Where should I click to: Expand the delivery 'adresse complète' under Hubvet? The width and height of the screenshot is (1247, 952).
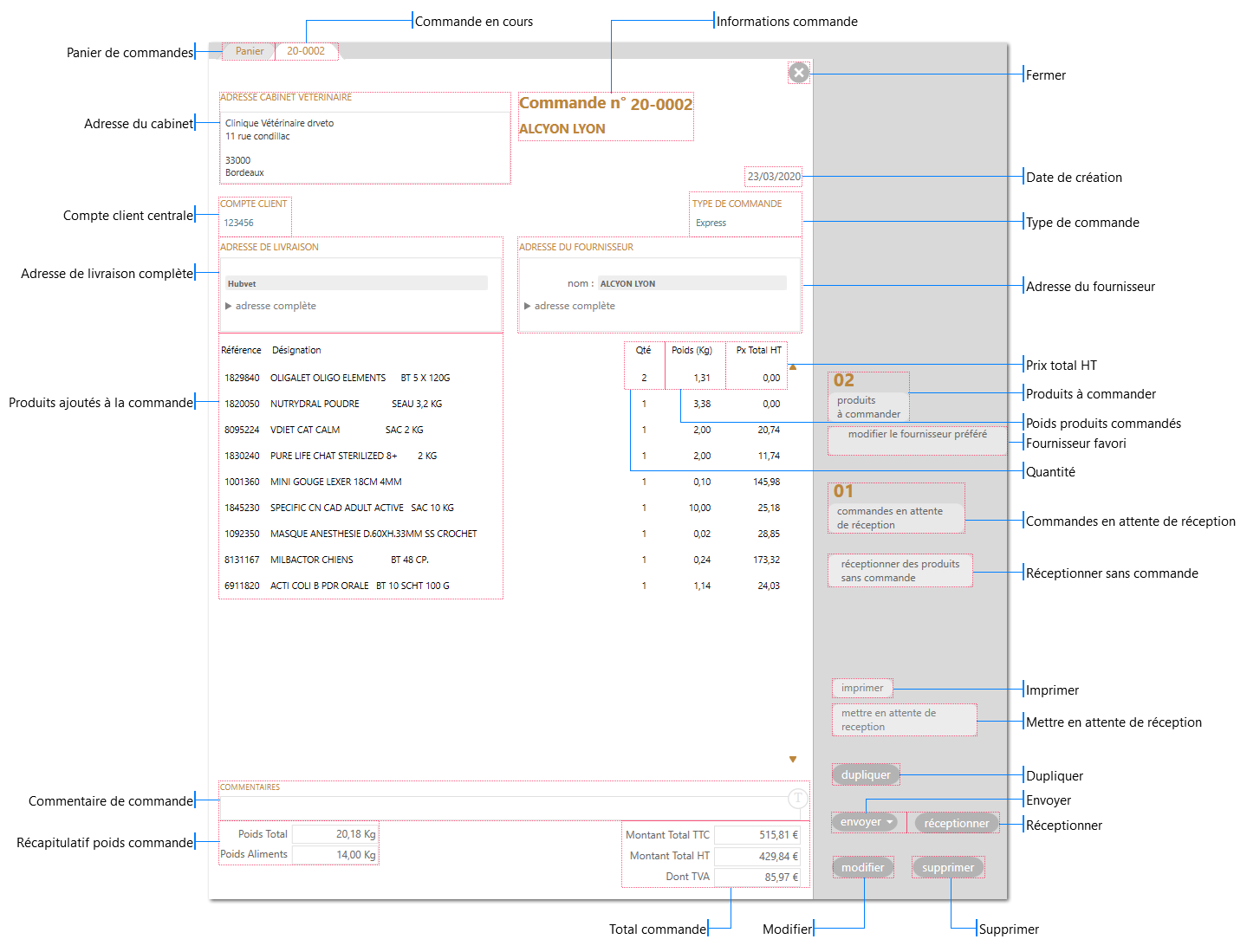(270, 306)
